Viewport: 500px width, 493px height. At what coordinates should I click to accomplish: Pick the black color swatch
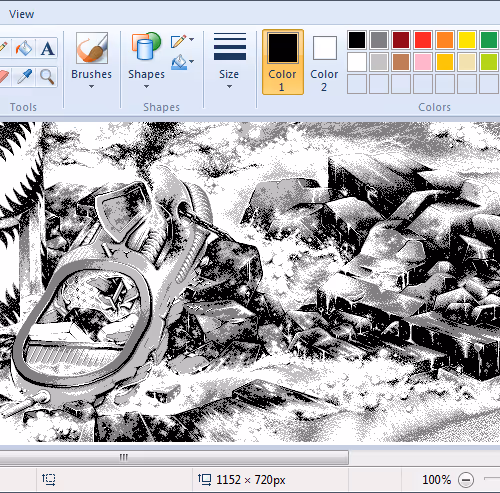(x=357, y=40)
